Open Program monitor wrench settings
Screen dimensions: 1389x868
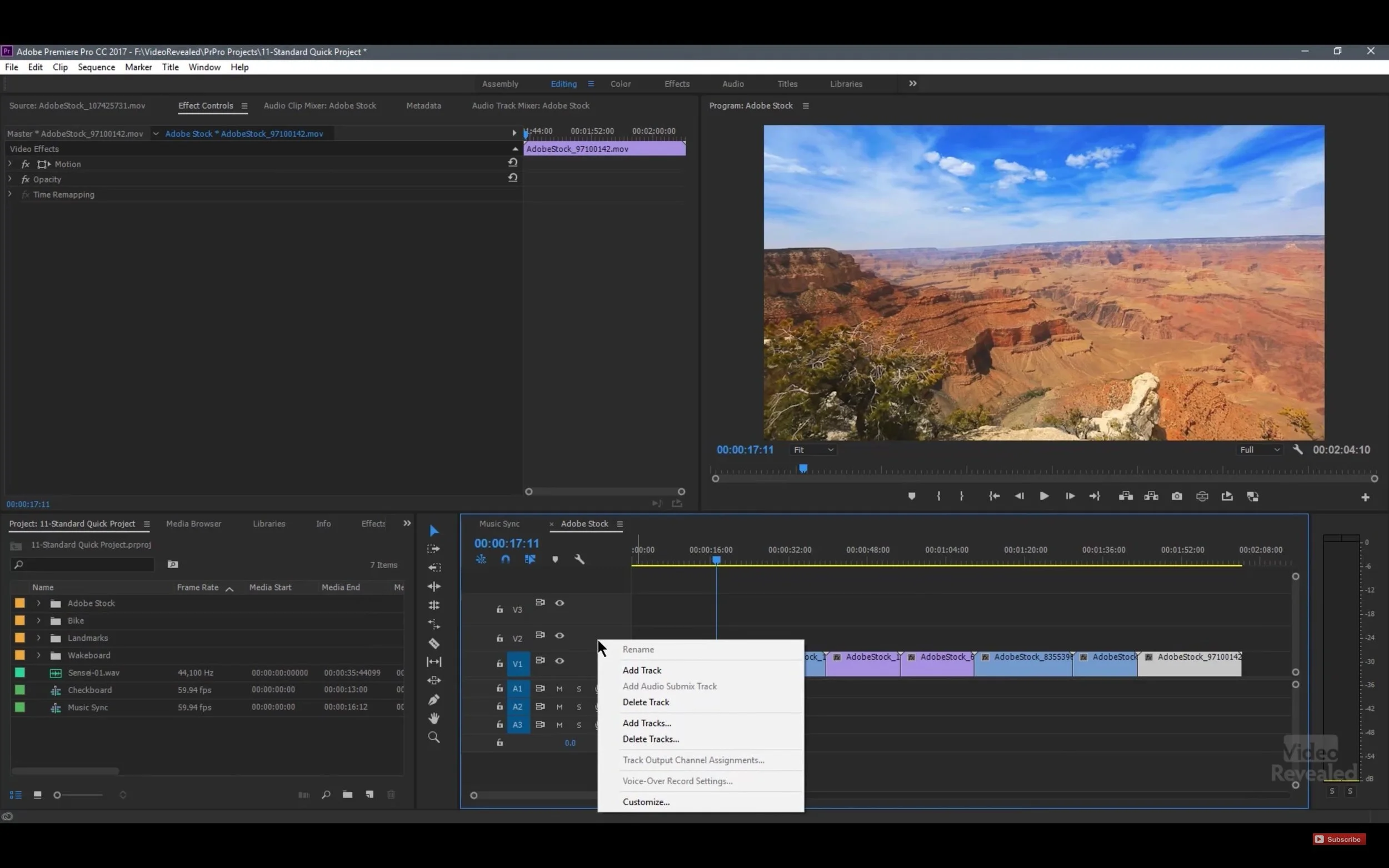(x=1298, y=449)
